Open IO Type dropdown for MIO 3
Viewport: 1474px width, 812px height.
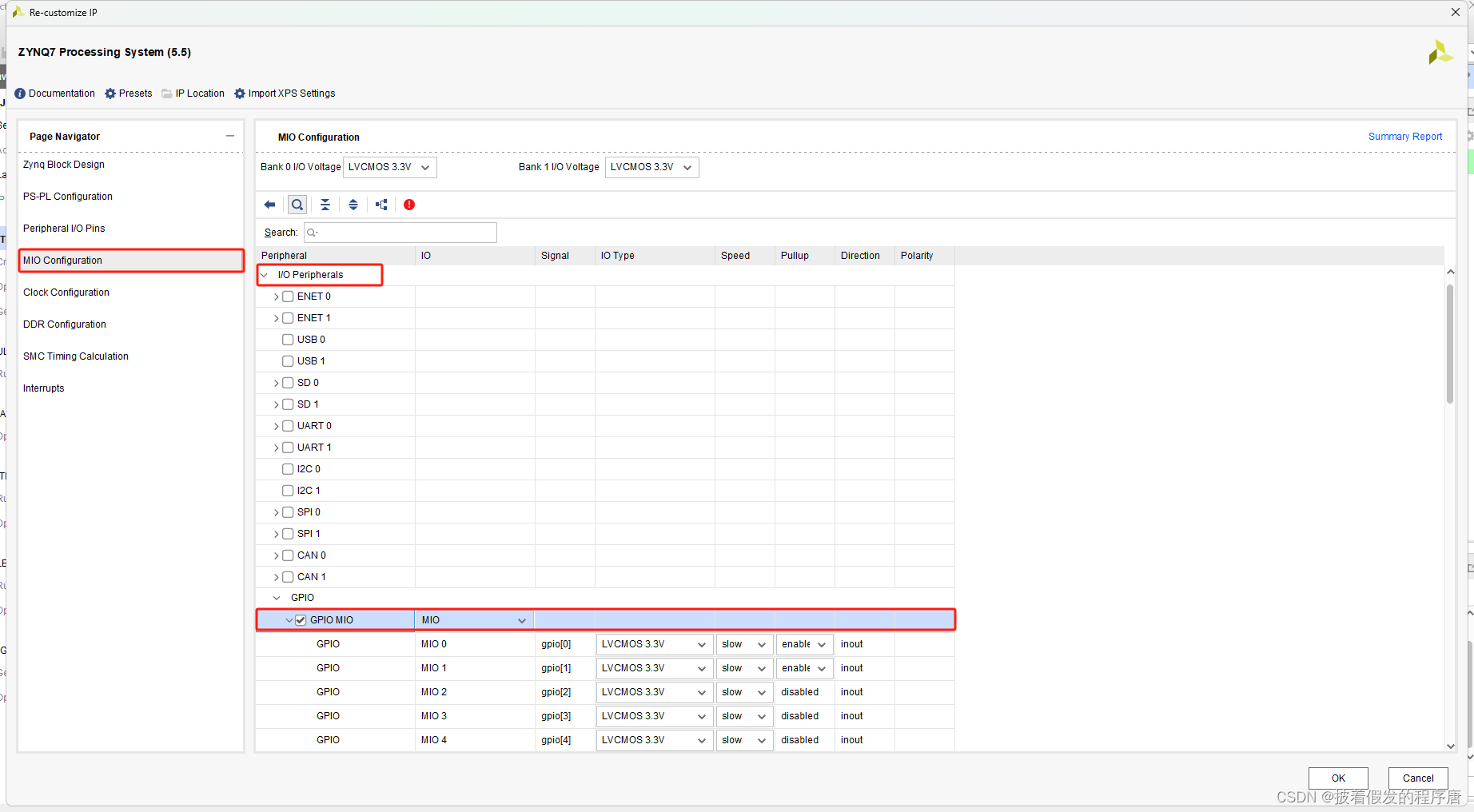pyautogui.click(x=654, y=716)
